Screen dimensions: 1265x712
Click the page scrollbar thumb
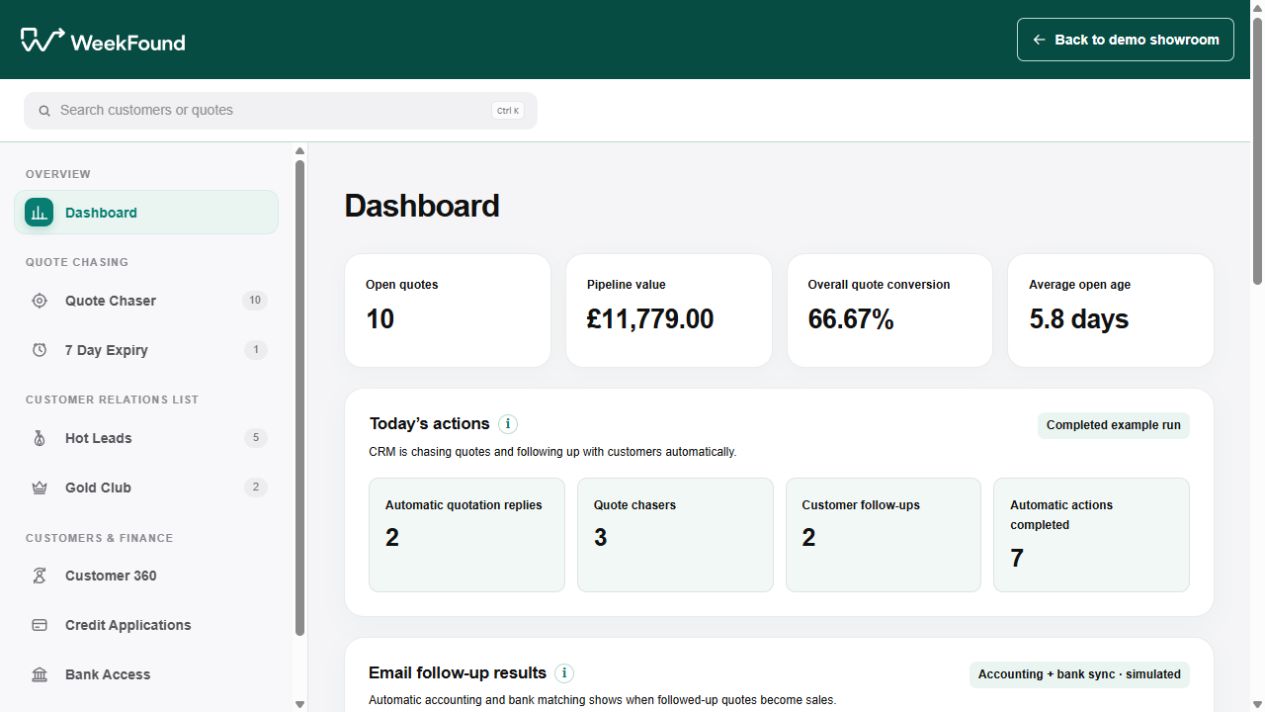pos(1257,151)
